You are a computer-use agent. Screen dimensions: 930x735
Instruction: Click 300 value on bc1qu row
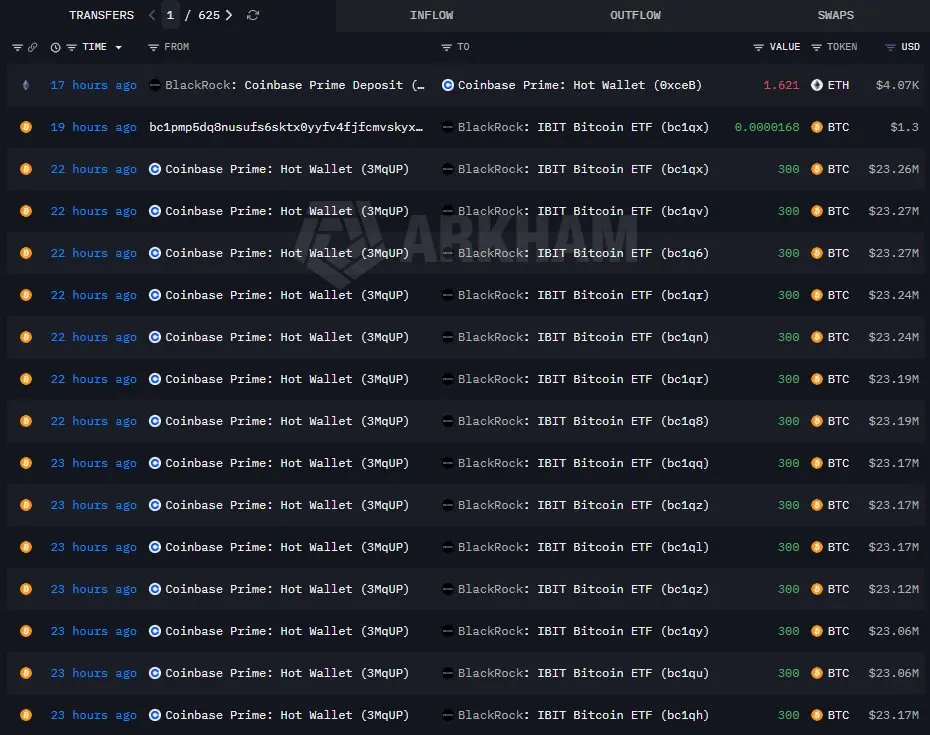[788, 673]
